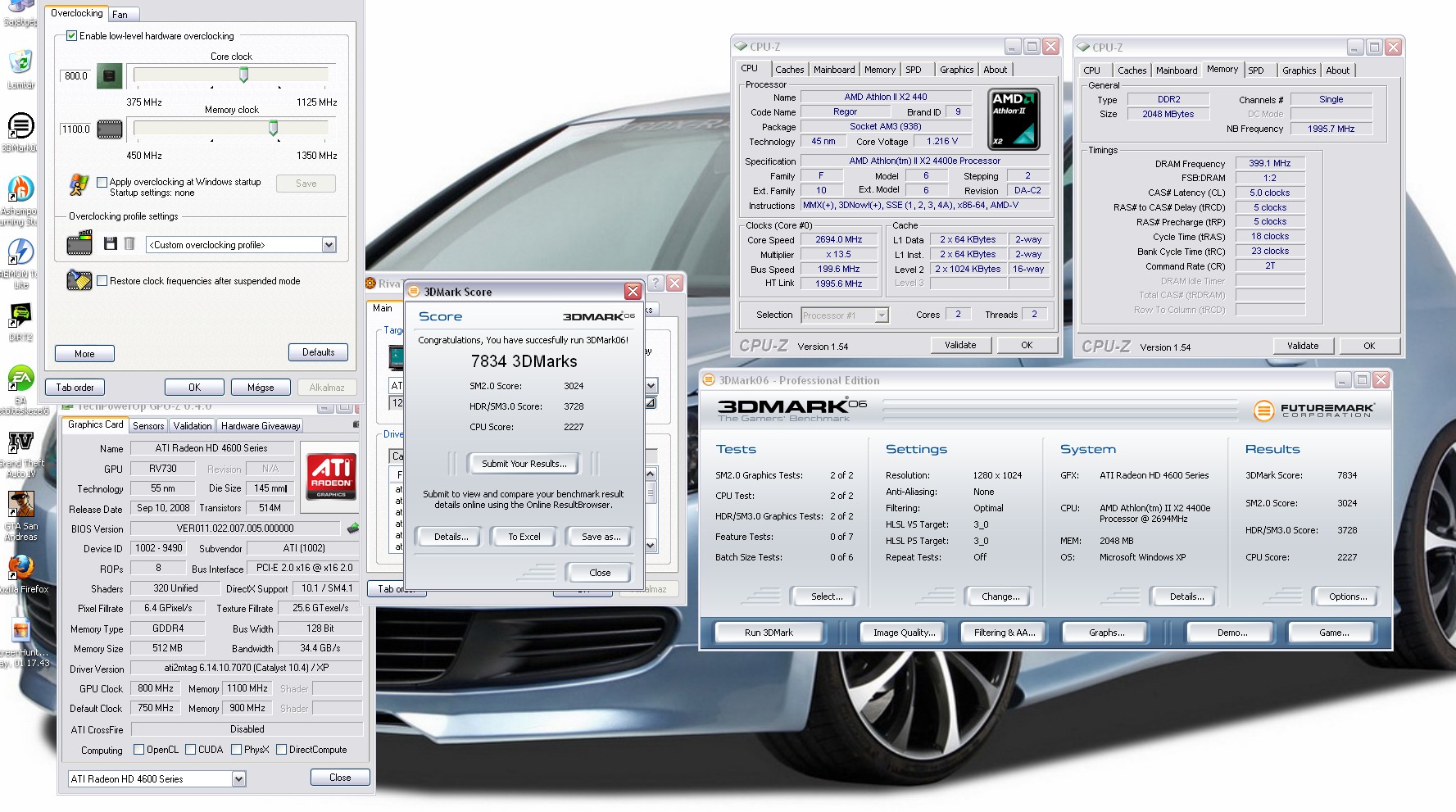Click the 3DMARK06 logo in the 3DMark06 window header
Image resolution: width=1456 pixels, height=812 pixels.
coord(792,410)
